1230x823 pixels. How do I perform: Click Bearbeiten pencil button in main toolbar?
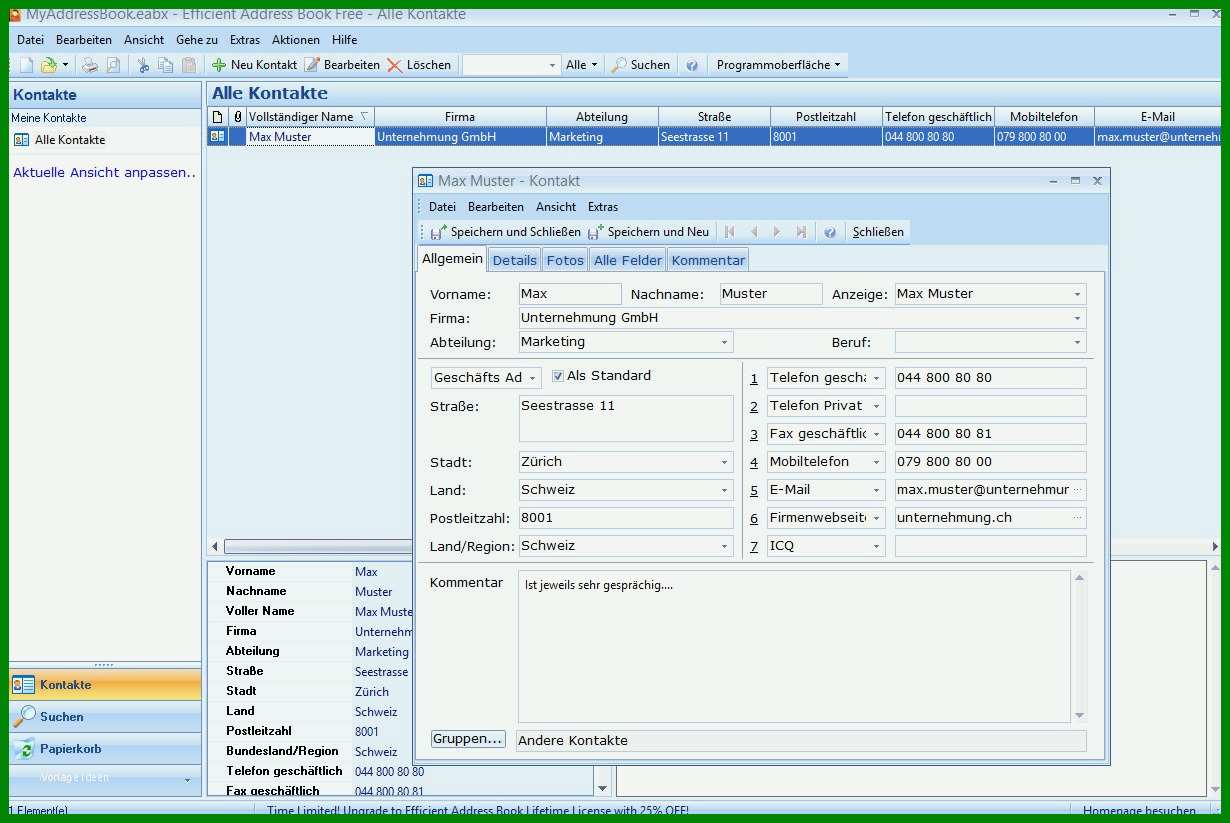(x=342, y=65)
